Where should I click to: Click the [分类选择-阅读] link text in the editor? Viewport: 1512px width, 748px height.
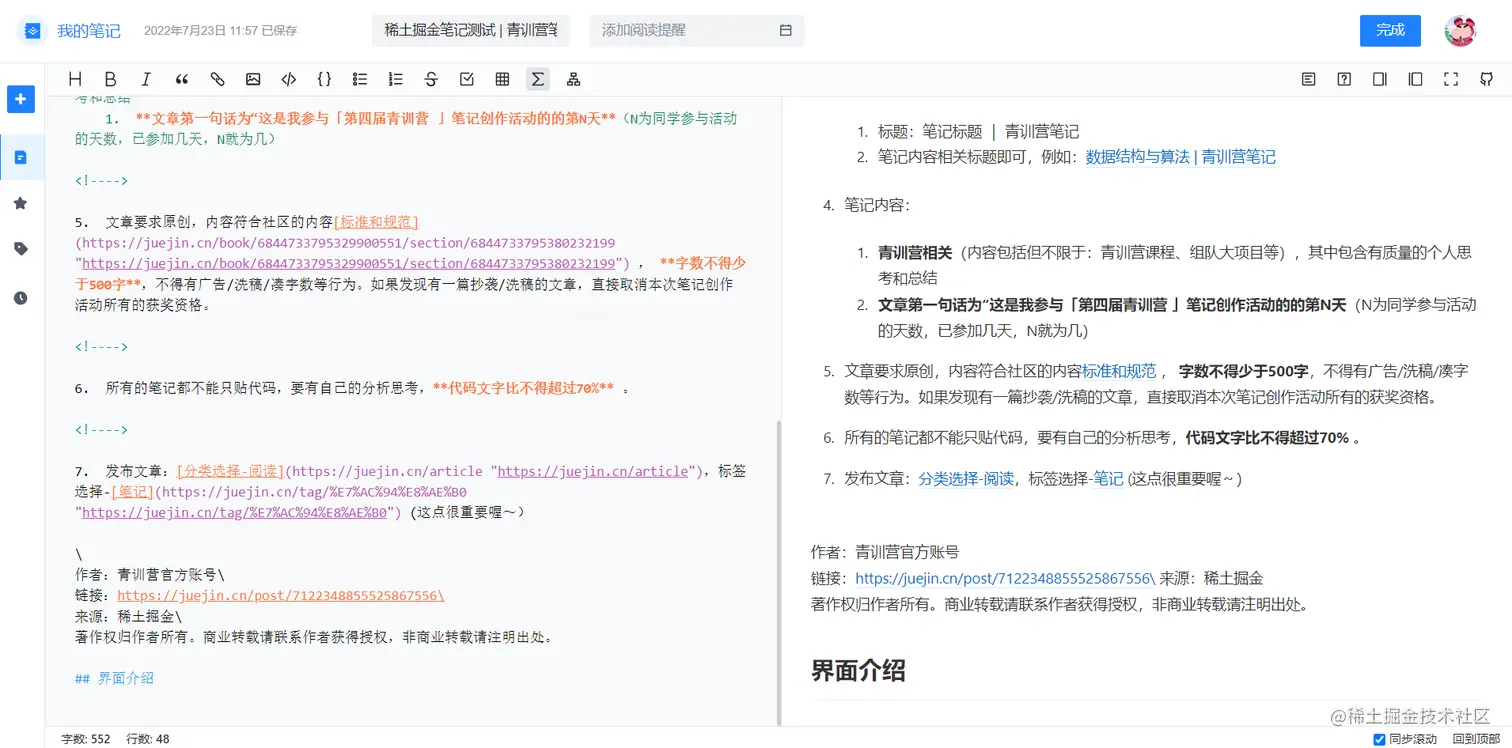coord(231,471)
